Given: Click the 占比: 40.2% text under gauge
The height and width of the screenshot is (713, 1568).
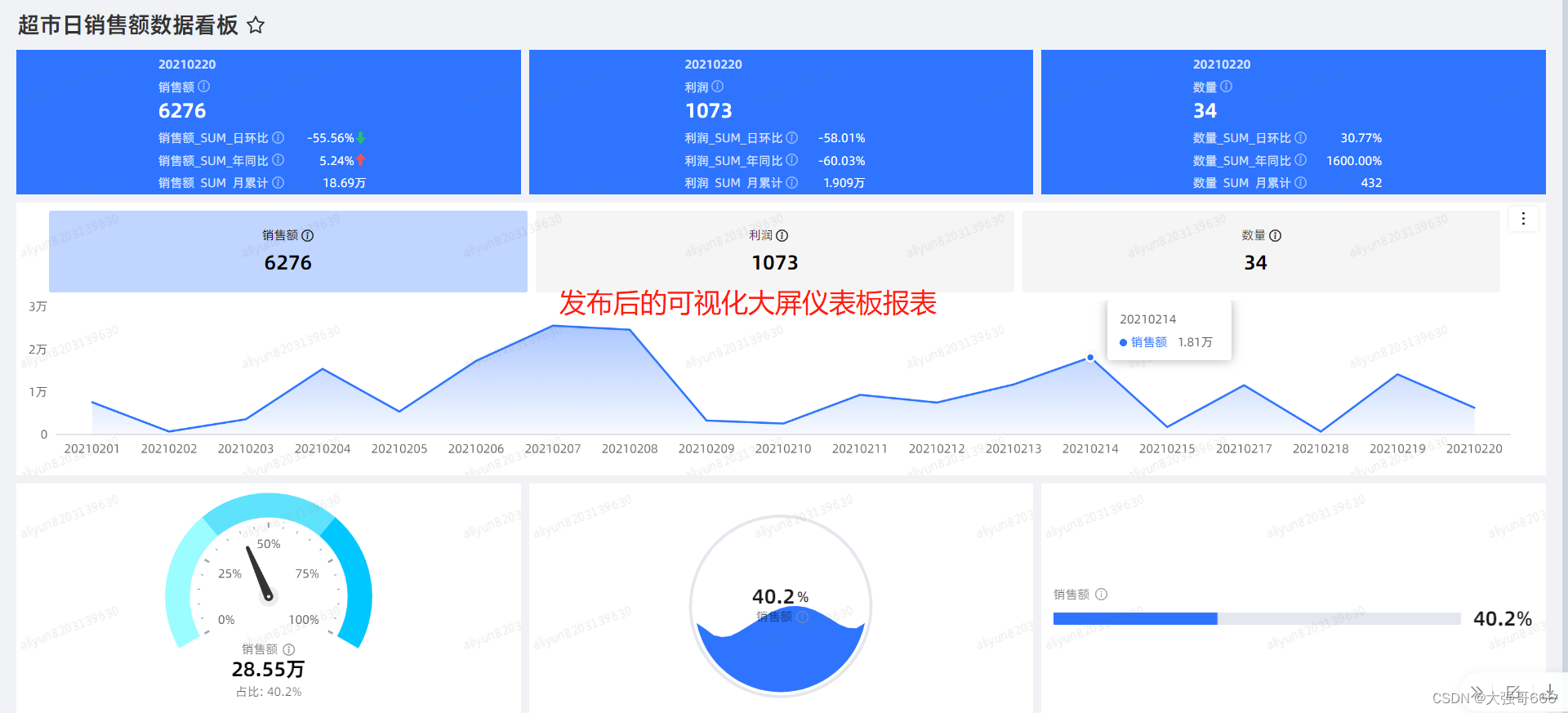Looking at the screenshot, I should (x=269, y=692).
